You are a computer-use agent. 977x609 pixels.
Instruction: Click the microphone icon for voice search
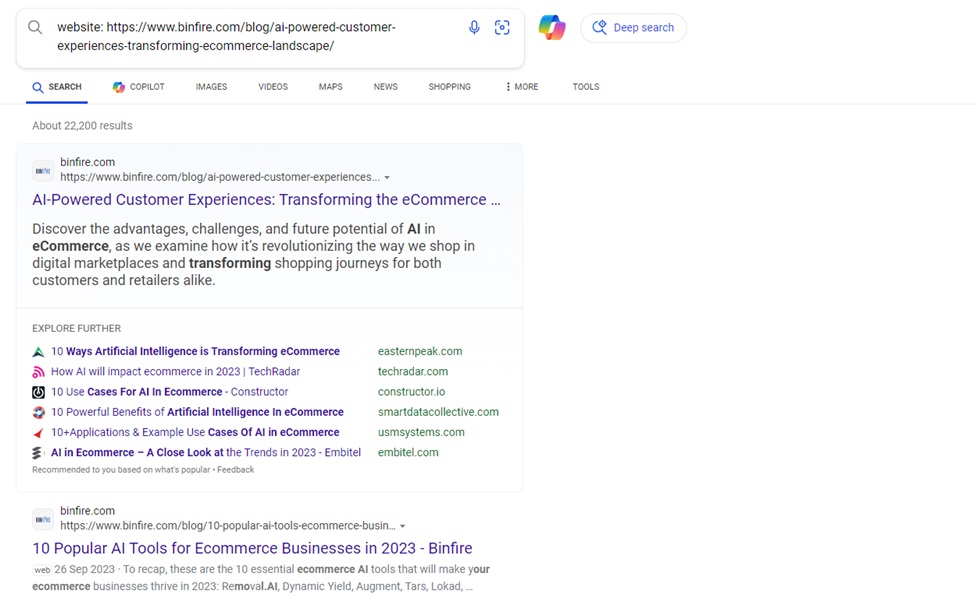coord(474,27)
